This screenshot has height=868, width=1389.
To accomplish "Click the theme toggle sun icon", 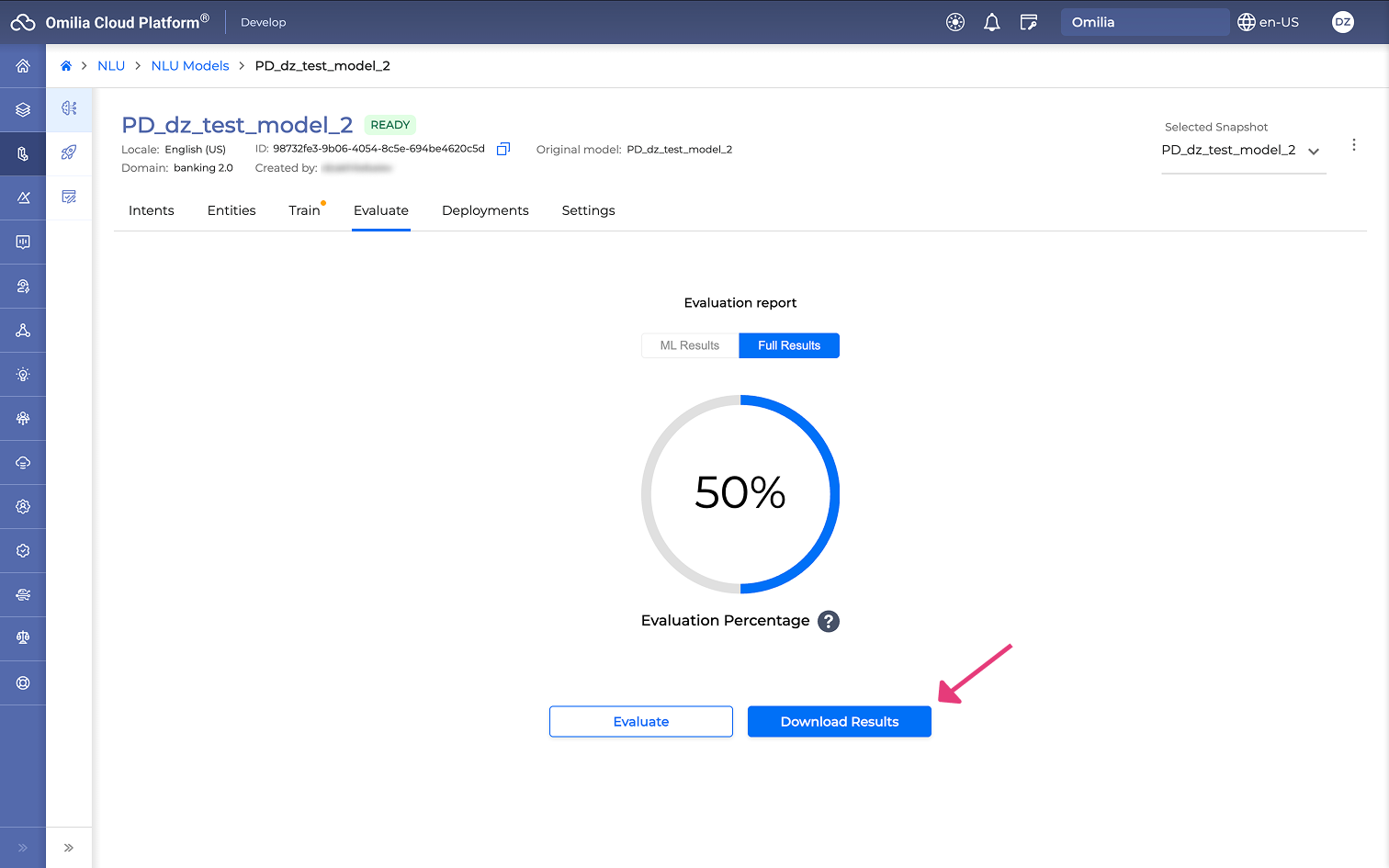I will 954,22.
